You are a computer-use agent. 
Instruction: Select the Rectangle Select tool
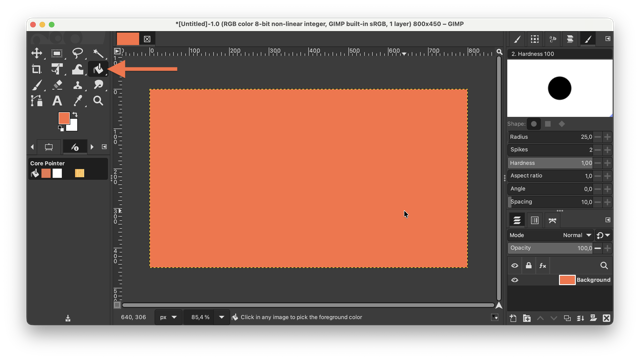coord(57,53)
